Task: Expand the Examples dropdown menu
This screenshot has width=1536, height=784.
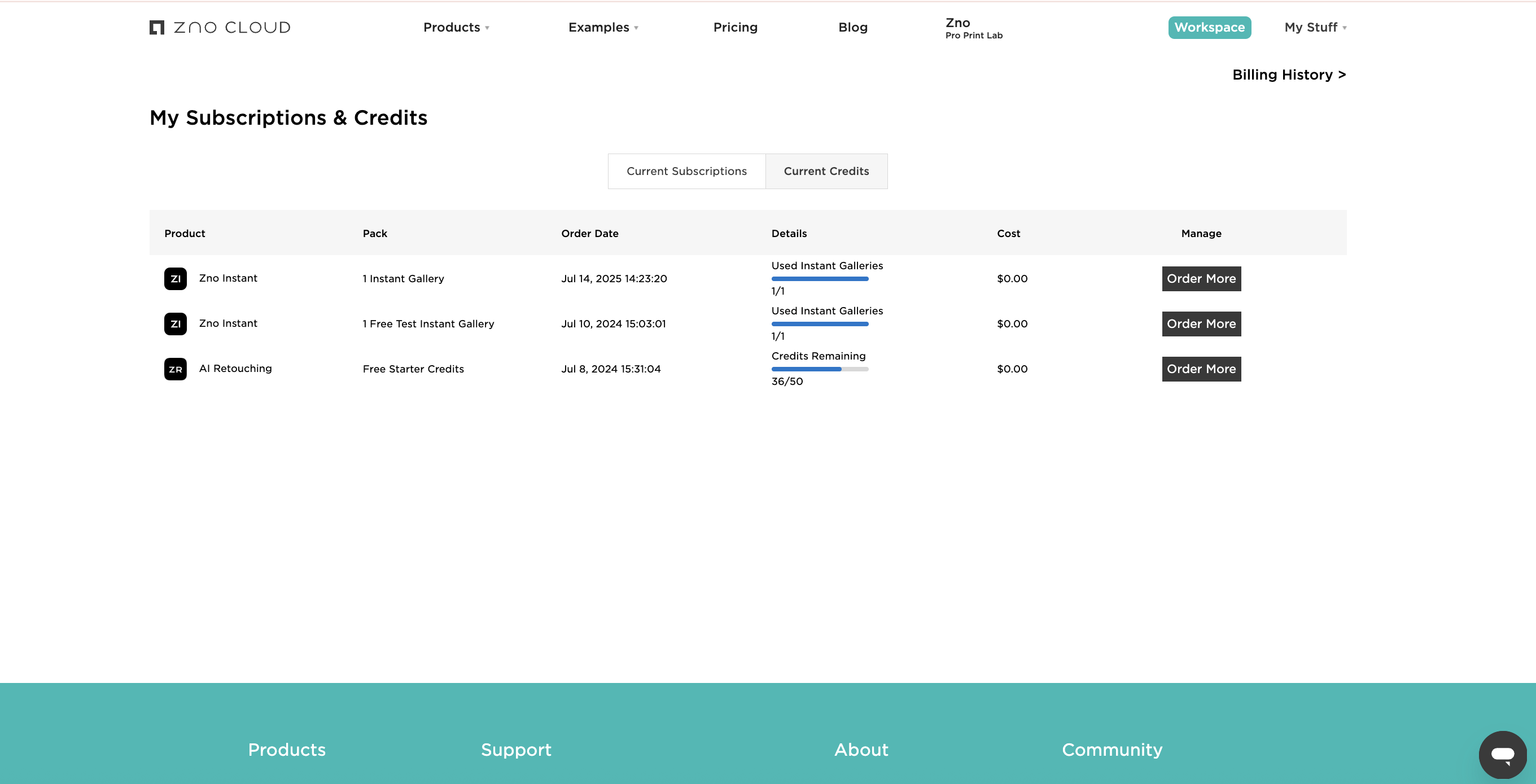Action: click(603, 28)
